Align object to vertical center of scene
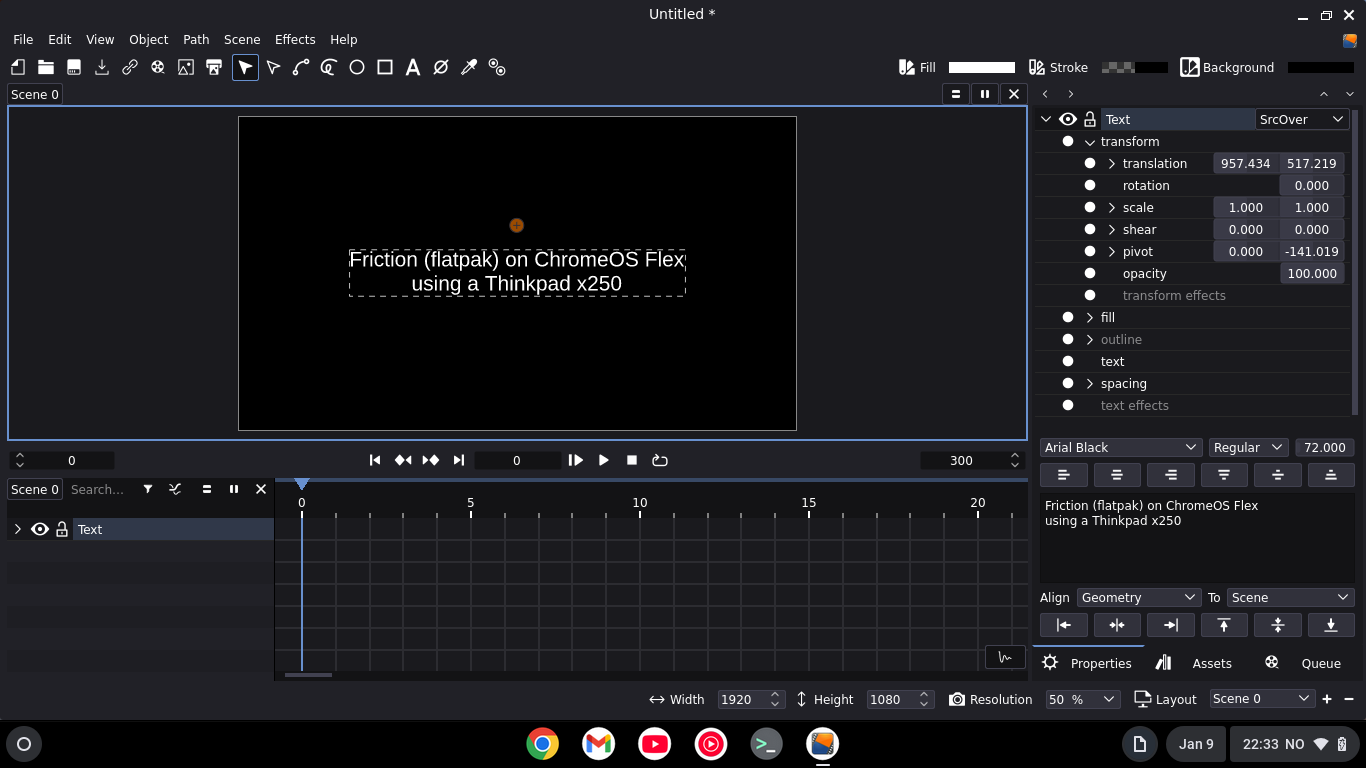Viewport: 1366px width, 768px height. (x=1278, y=625)
